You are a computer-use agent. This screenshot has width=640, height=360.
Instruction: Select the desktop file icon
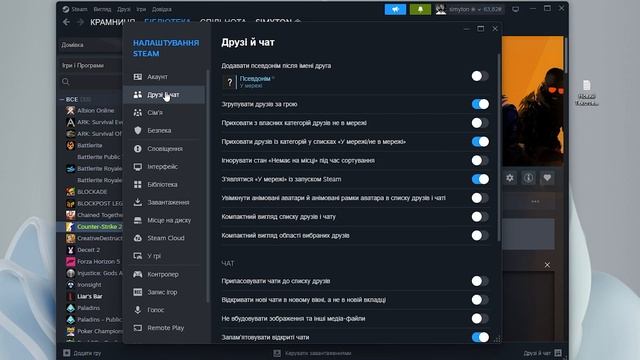587,93
